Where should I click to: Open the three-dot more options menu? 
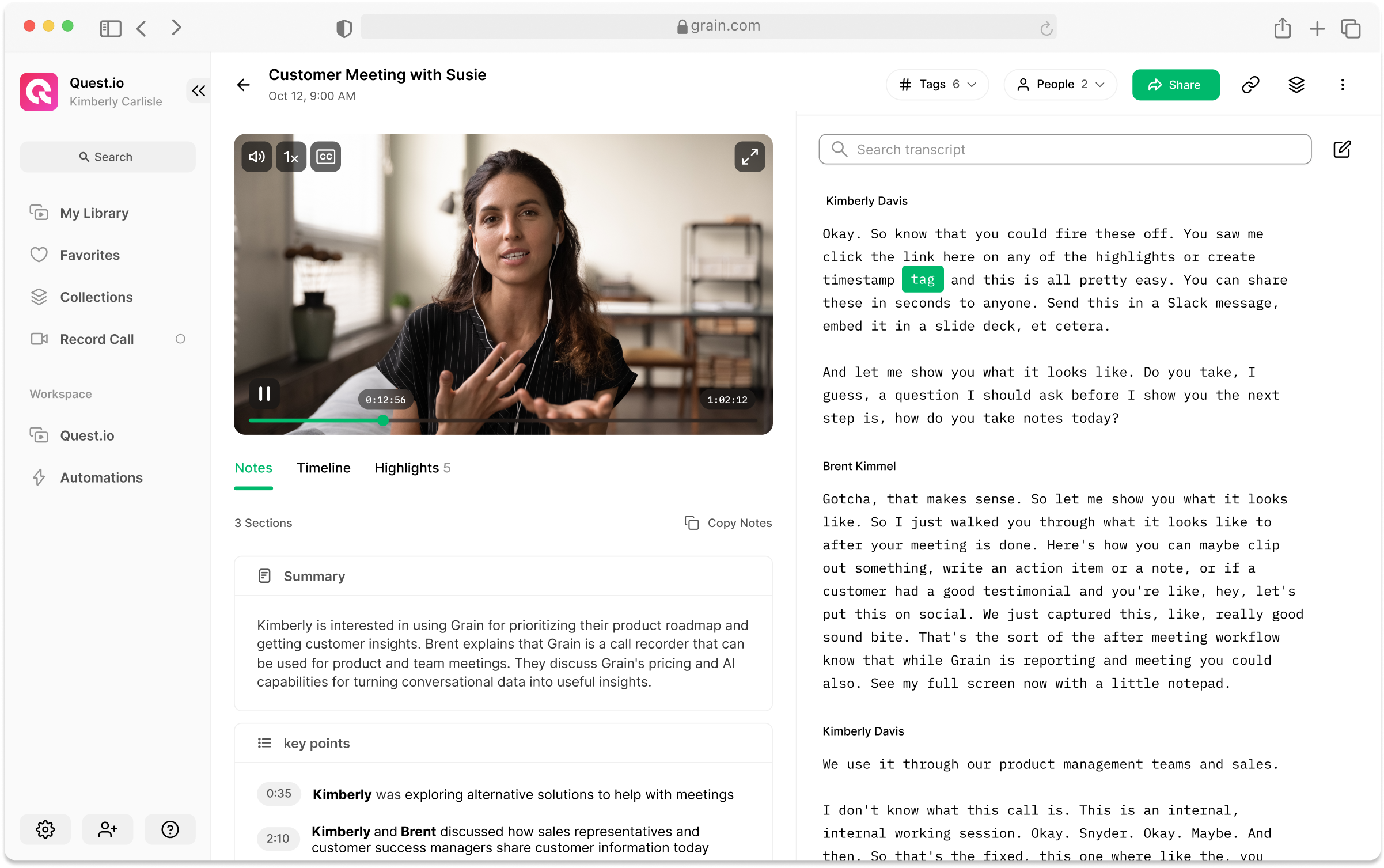point(1343,85)
